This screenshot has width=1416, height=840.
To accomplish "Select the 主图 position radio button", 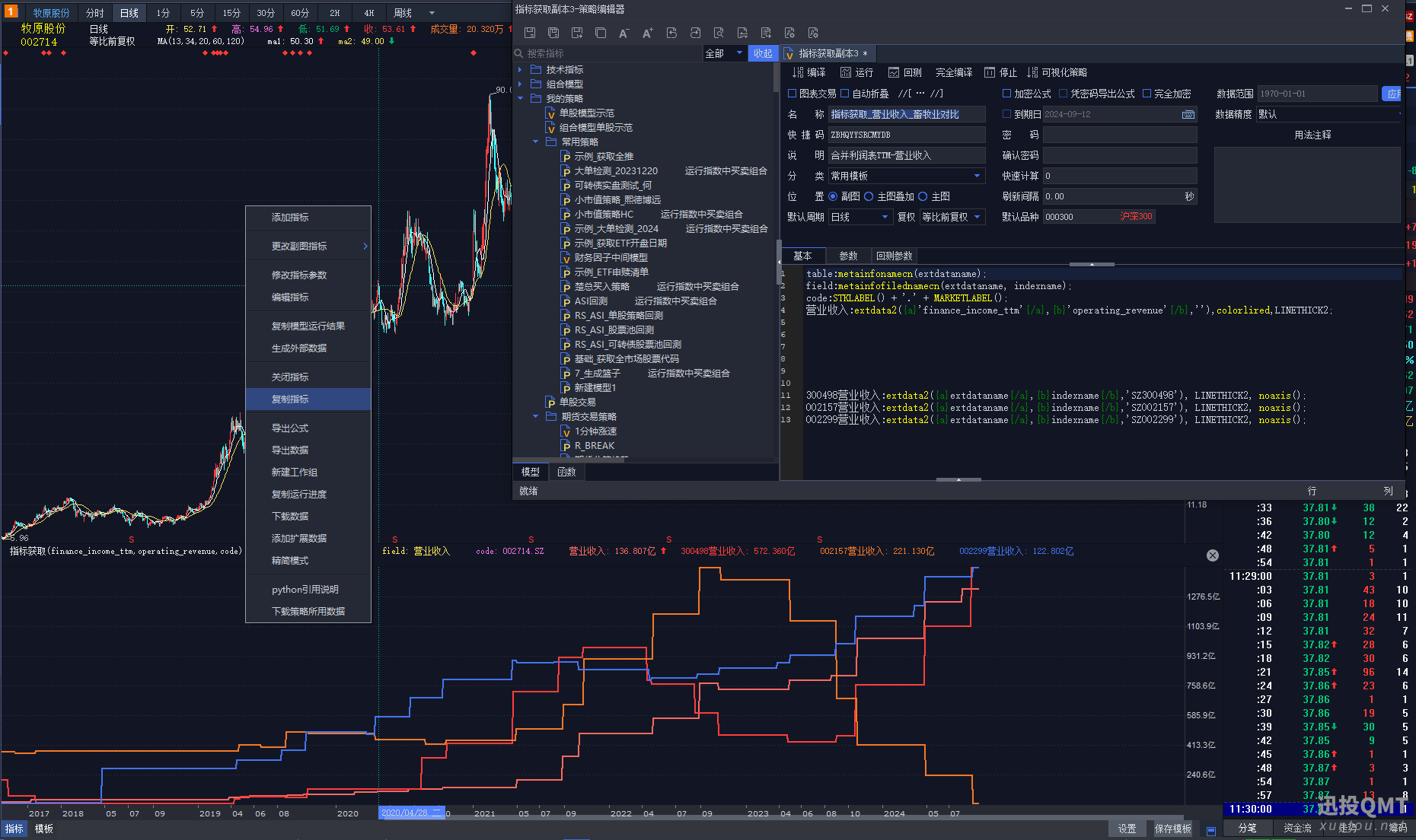I will click(x=923, y=196).
